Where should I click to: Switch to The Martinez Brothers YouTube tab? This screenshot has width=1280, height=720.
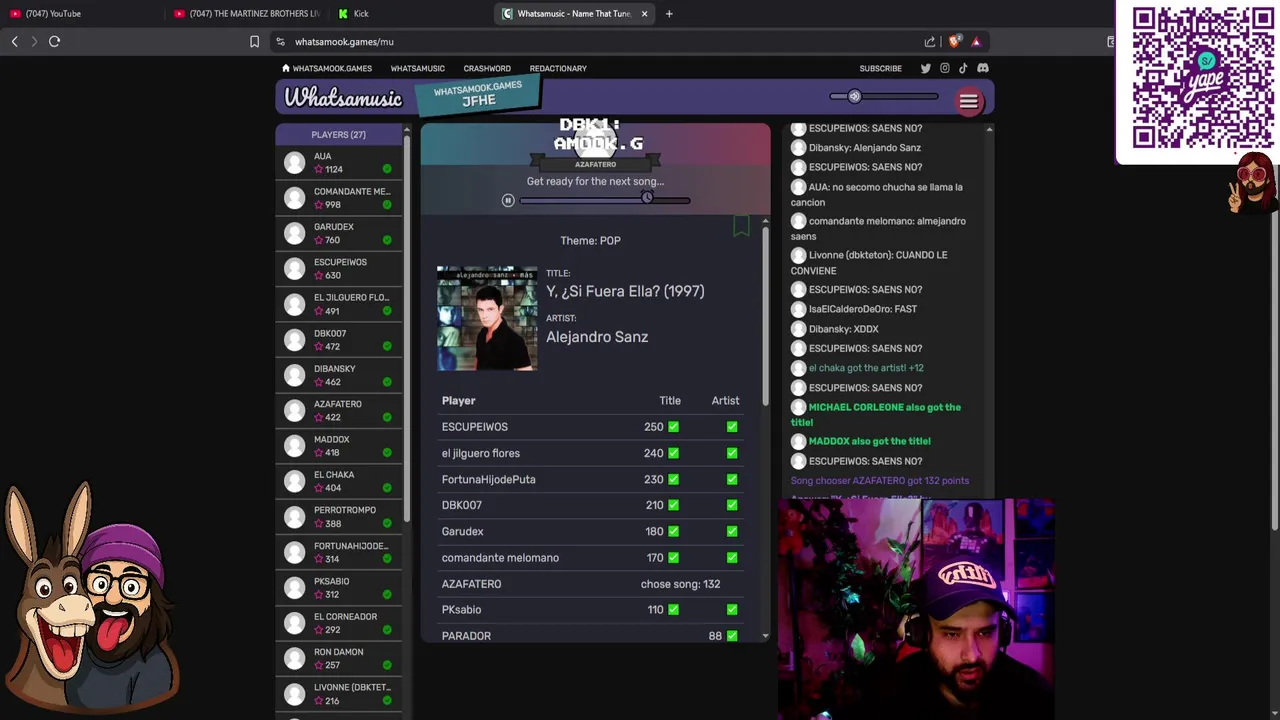click(247, 14)
